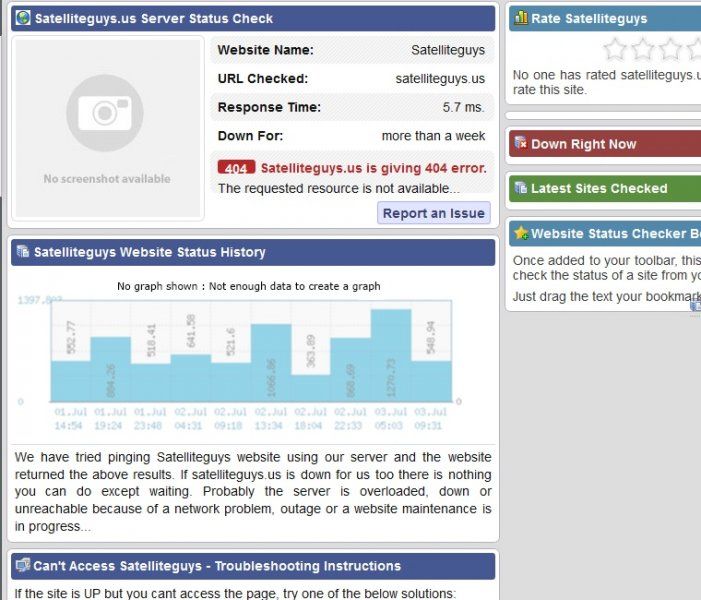The height and width of the screenshot is (600, 701).
Task: Click the globe icon beside Server Status Check
Action: click(23, 18)
